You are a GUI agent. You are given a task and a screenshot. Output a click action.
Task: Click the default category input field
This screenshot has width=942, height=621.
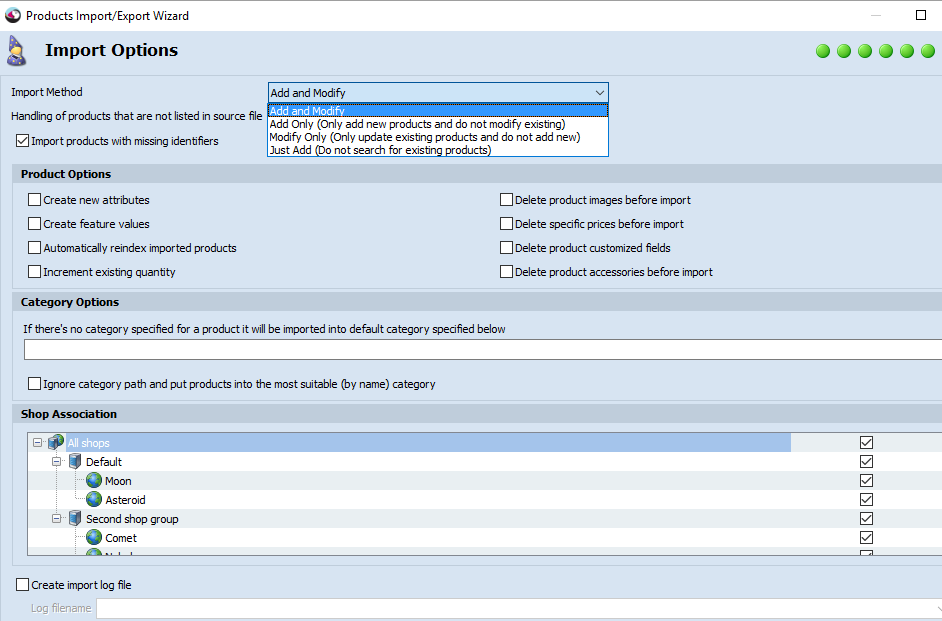(x=483, y=350)
